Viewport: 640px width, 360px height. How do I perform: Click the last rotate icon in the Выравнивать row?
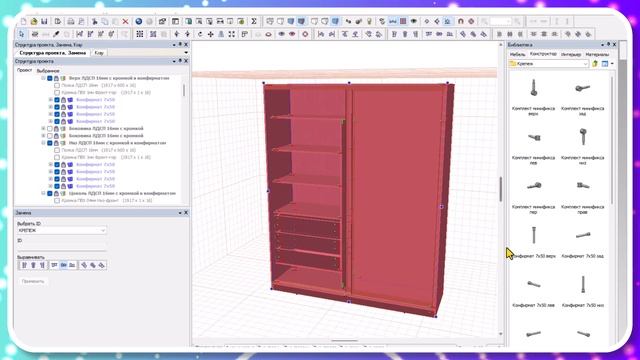coord(102,265)
